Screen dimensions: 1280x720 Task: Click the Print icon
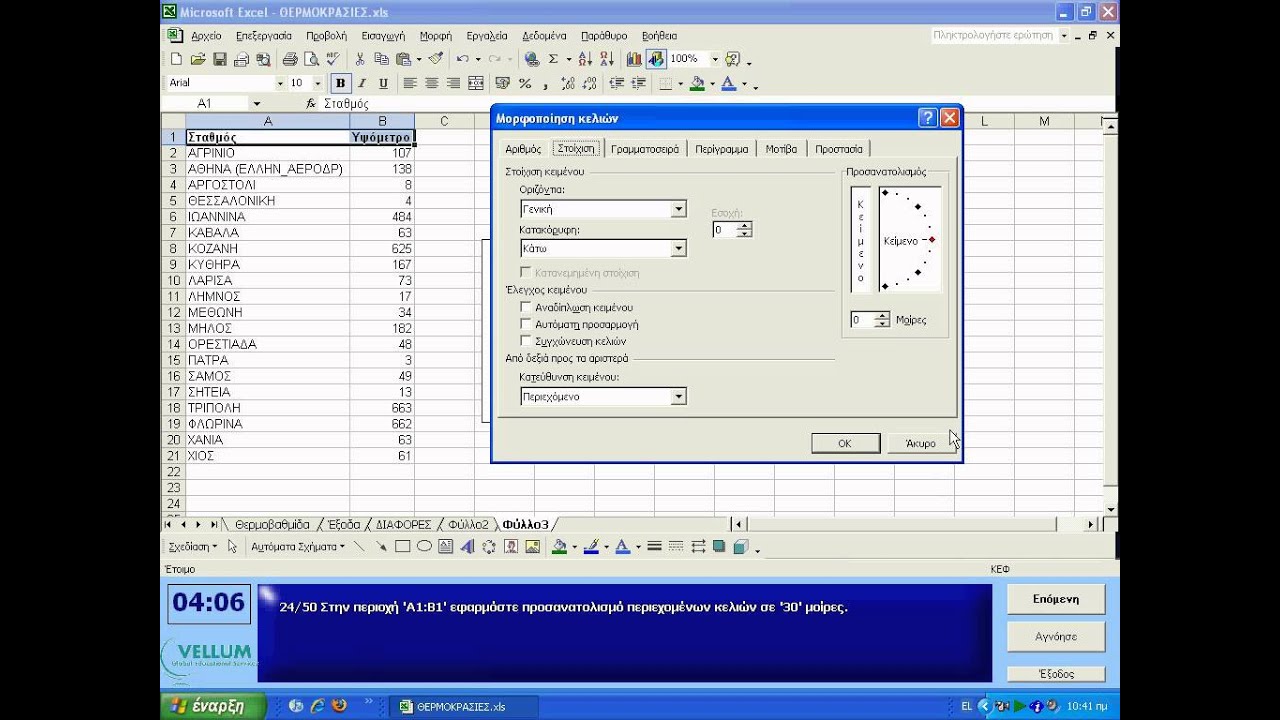tap(290, 59)
